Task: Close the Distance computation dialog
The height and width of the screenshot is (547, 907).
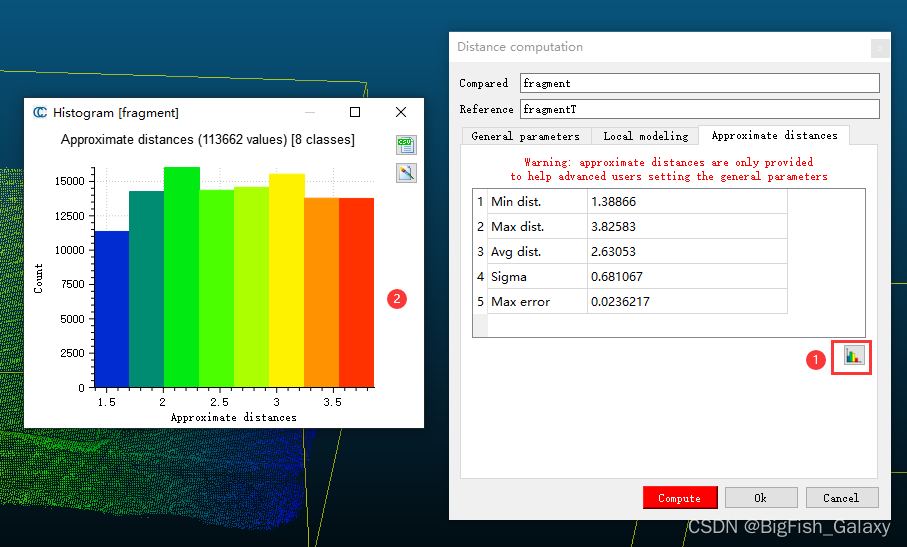Action: [880, 48]
